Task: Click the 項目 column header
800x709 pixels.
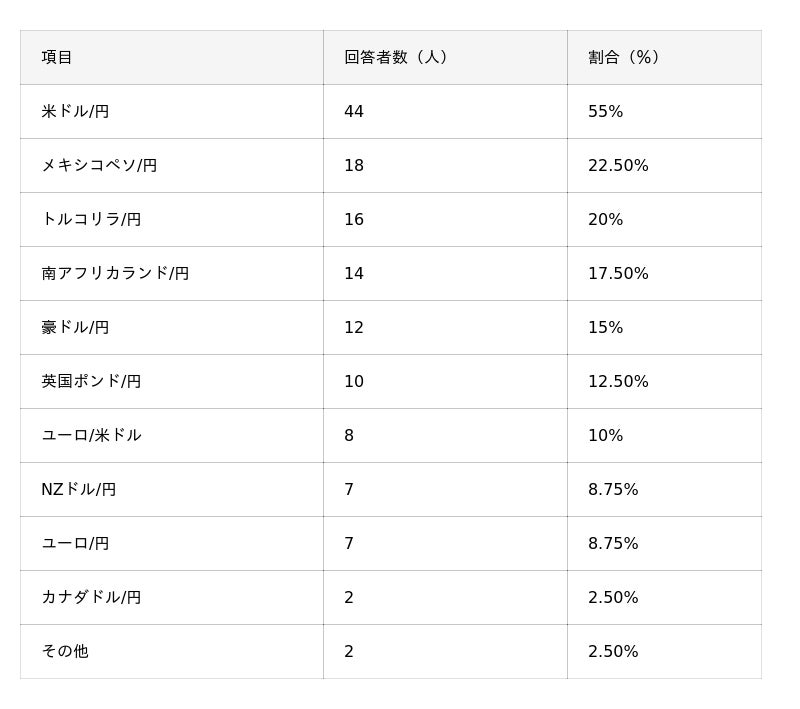Action: 57,57
